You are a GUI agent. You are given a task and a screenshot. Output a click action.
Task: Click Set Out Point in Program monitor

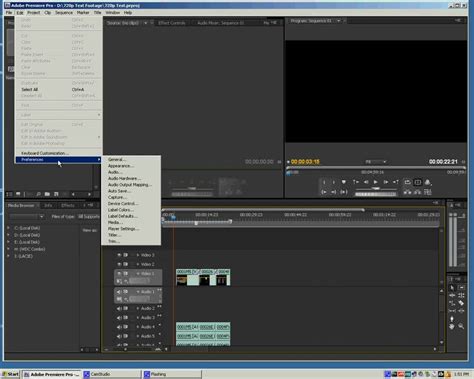point(333,182)
